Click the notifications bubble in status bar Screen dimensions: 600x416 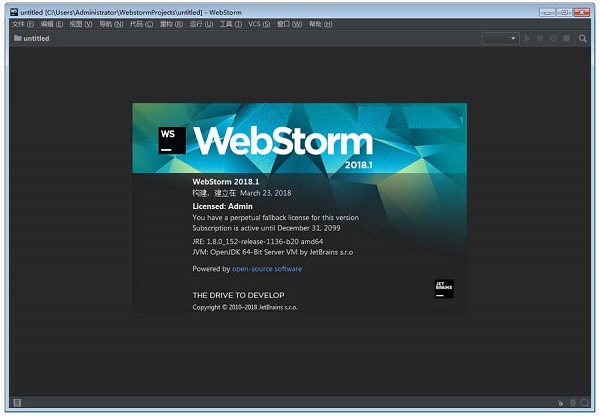pyautogui.click(x=584, y=403)
